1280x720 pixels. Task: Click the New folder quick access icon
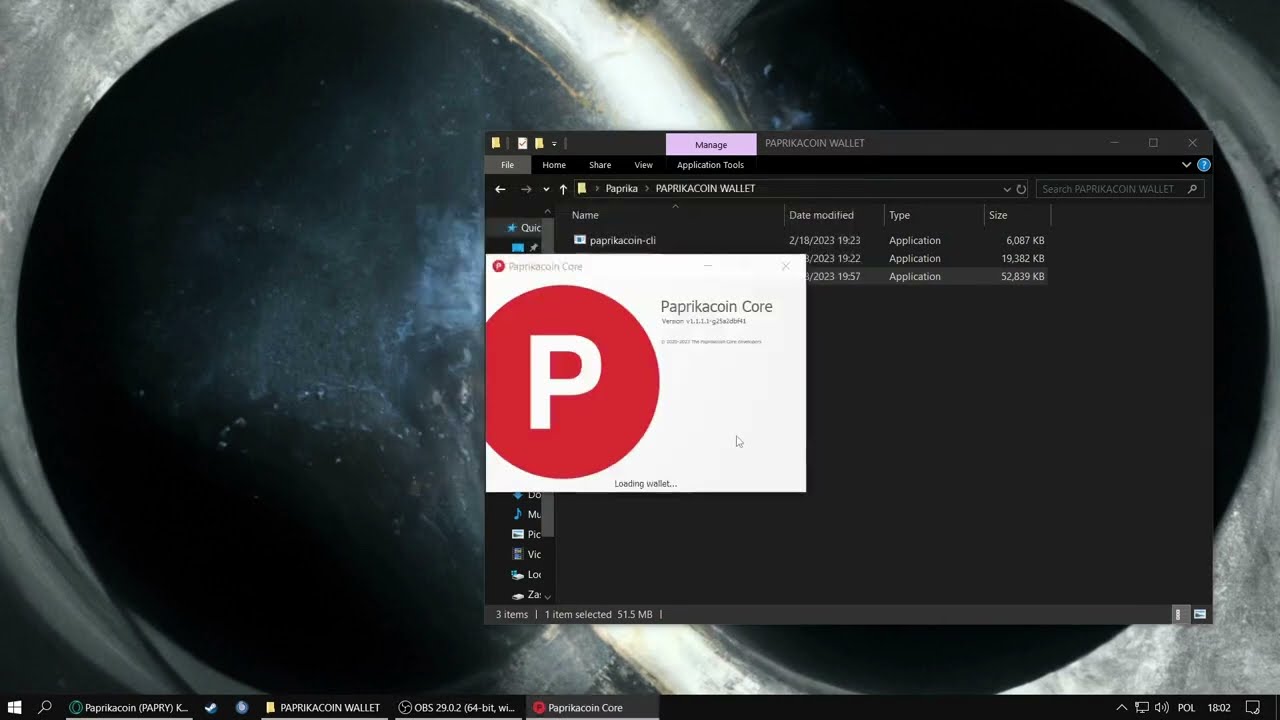(539, 143)
